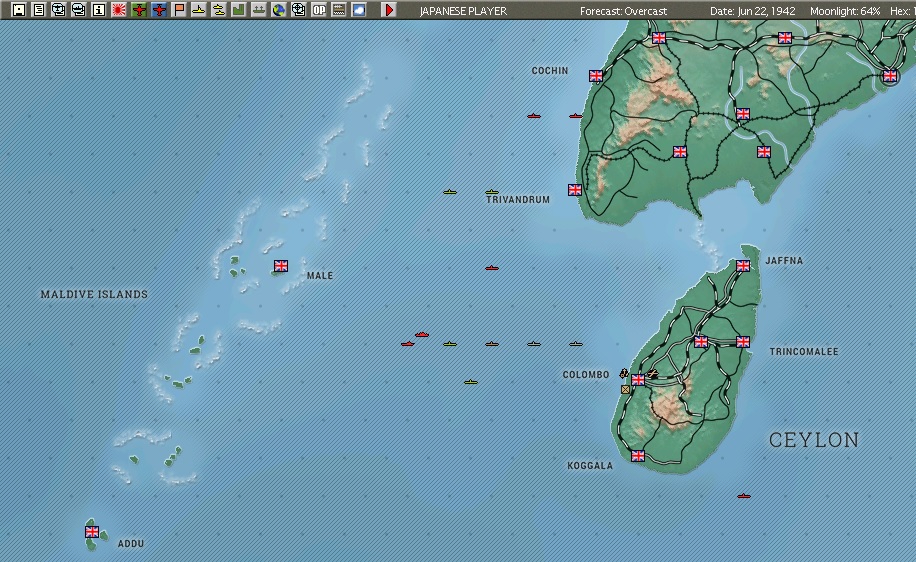The width and height of the screenshot is (916, 562).
Task: Select the lone red ship south of Trivandrum
Action: click(492, 268)
